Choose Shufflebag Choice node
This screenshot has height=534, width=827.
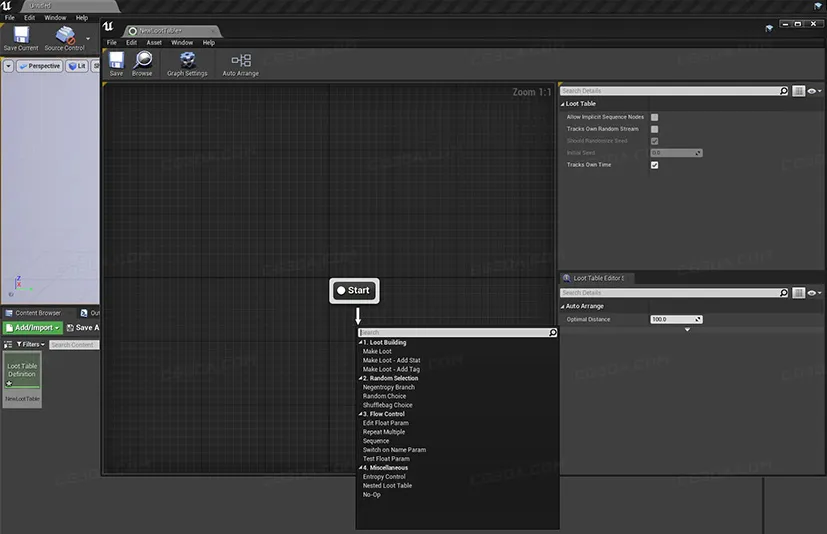coord(388,405)
